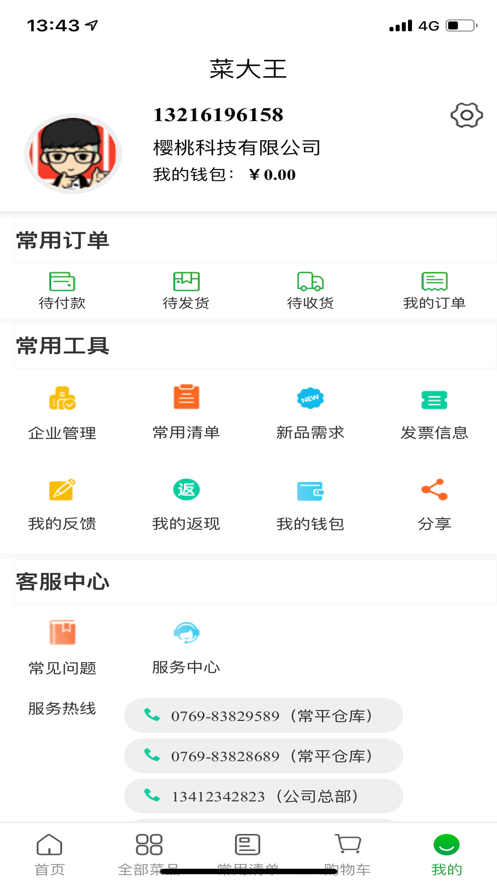
Task: Switch to the 购物车 cart tab
Action: pos(348,854)
